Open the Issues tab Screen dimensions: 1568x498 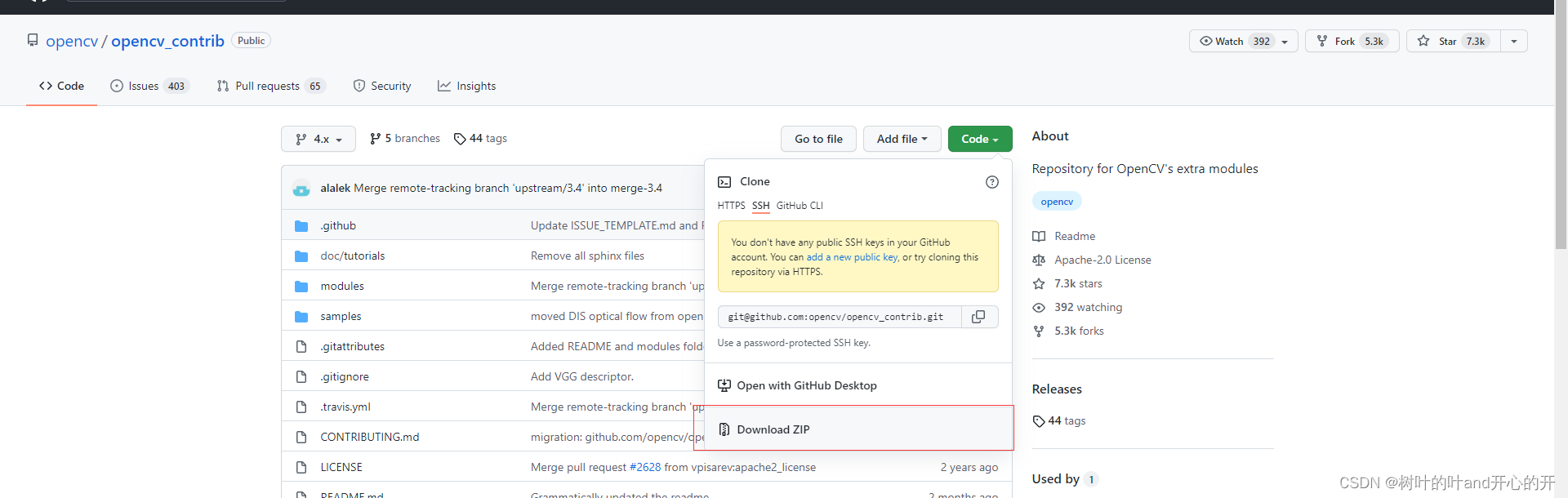[149, 86]
